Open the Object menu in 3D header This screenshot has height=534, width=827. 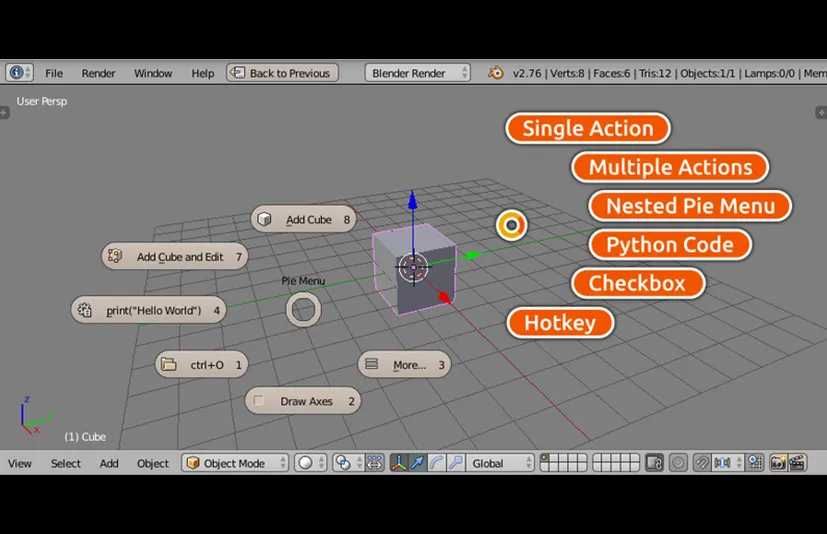(x=153, y=463)
